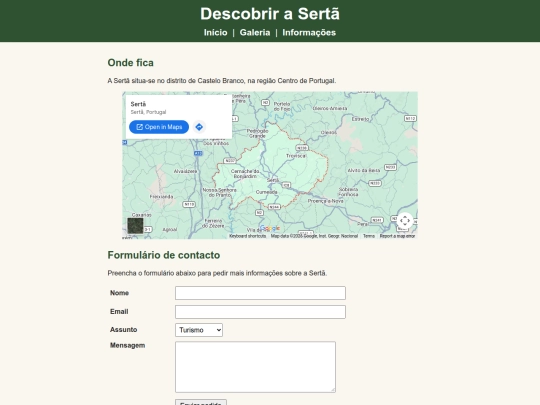Click the Formulário de contacto heading

tap(164, 255)
